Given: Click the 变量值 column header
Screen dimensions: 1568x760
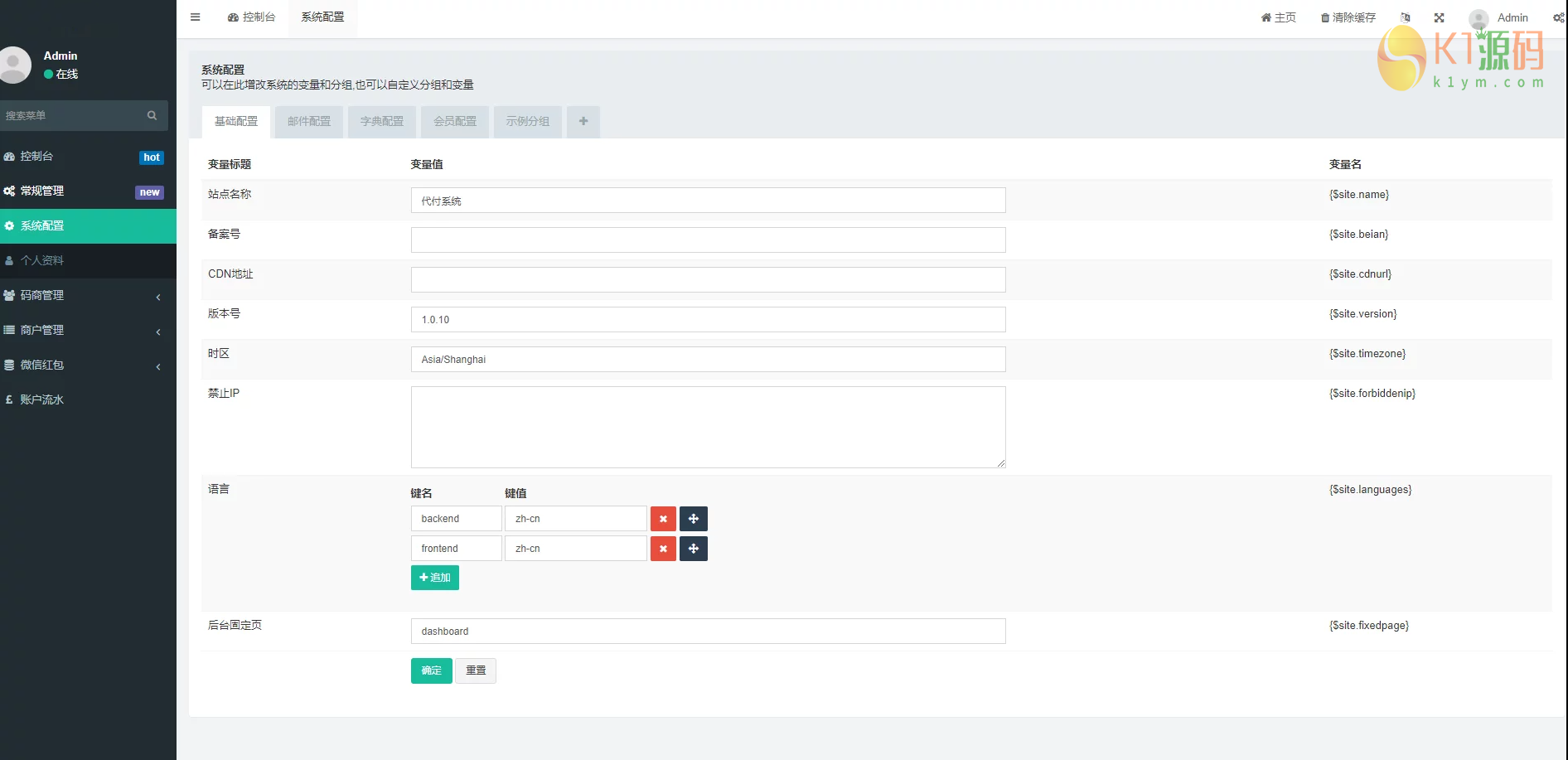Looking at the screenshot, I should [427, 164].
